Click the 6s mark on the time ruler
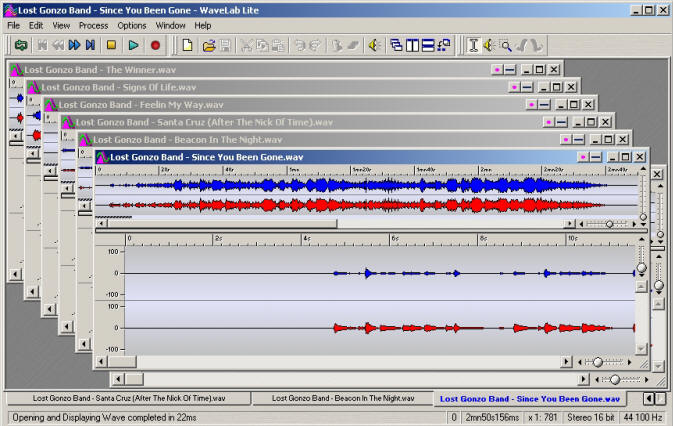 tap(395, 238)
